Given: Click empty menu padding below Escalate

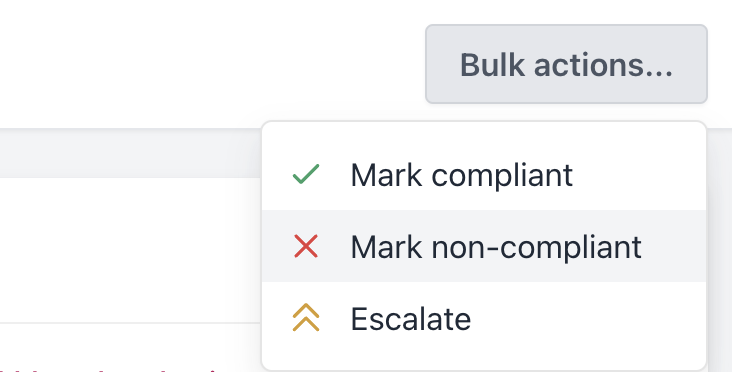Looking at the screenshot, I should click(x=484, y=362).
